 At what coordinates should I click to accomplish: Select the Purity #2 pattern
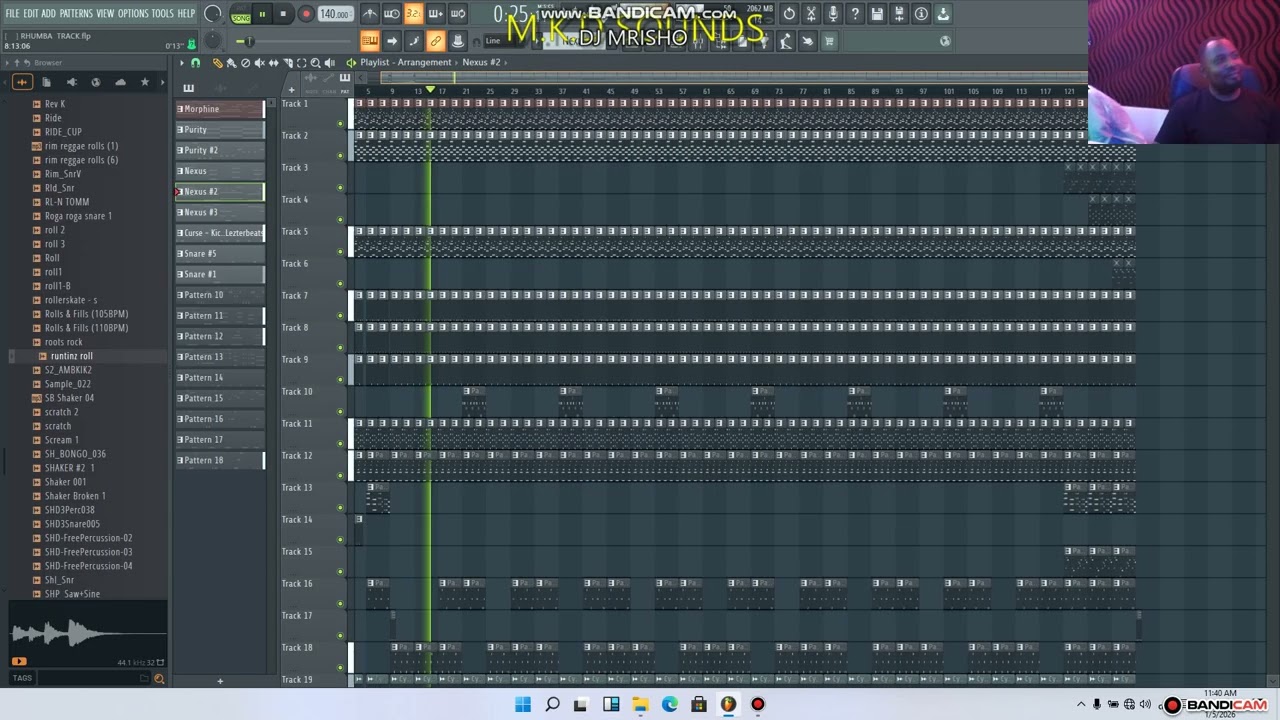[x=220, y=150]
